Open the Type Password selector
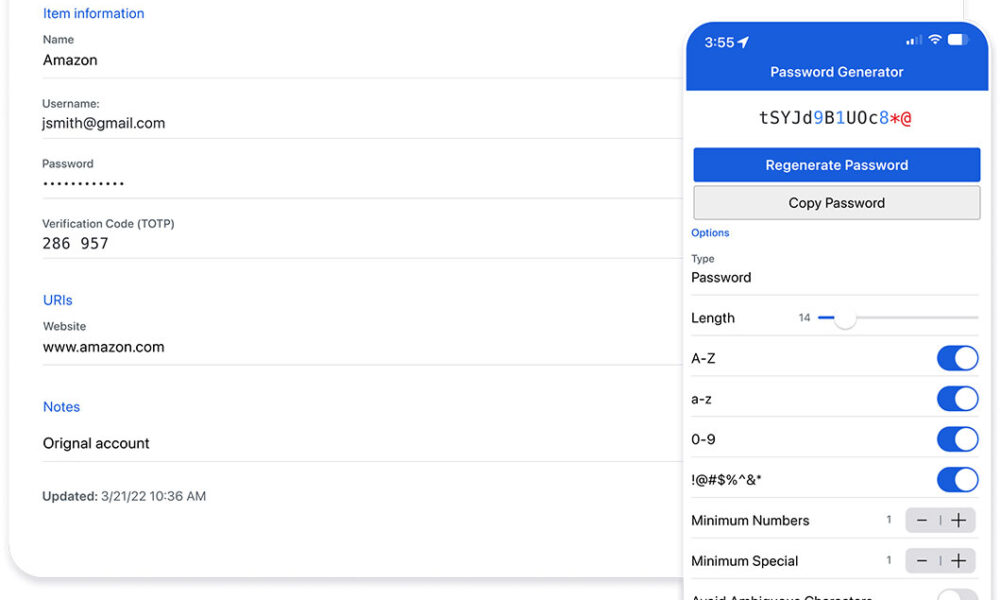Image resolution: width=1000 pixels, height=600 pixels. (x=834, y=271)
